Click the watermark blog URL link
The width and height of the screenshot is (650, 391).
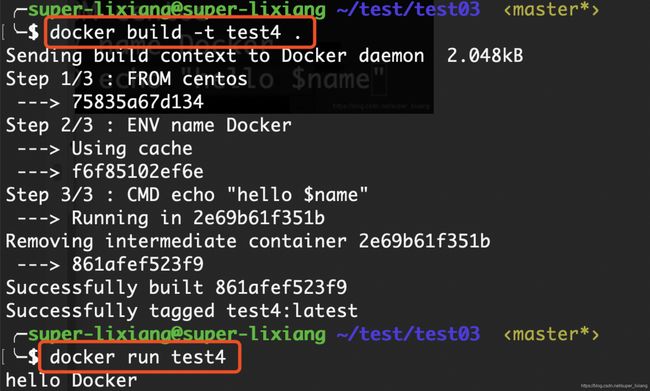pos(614,386)
